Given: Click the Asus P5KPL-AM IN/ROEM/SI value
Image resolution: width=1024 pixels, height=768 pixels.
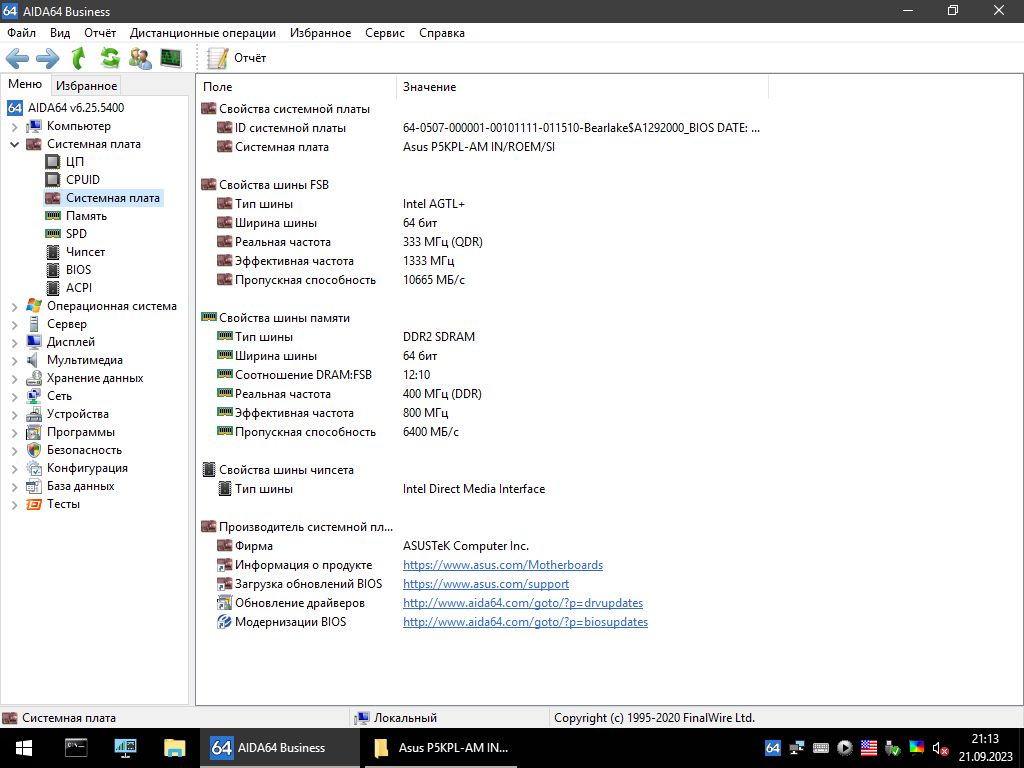Looking at the screenshot, I should pyautogui.click(x=479, y=147).
